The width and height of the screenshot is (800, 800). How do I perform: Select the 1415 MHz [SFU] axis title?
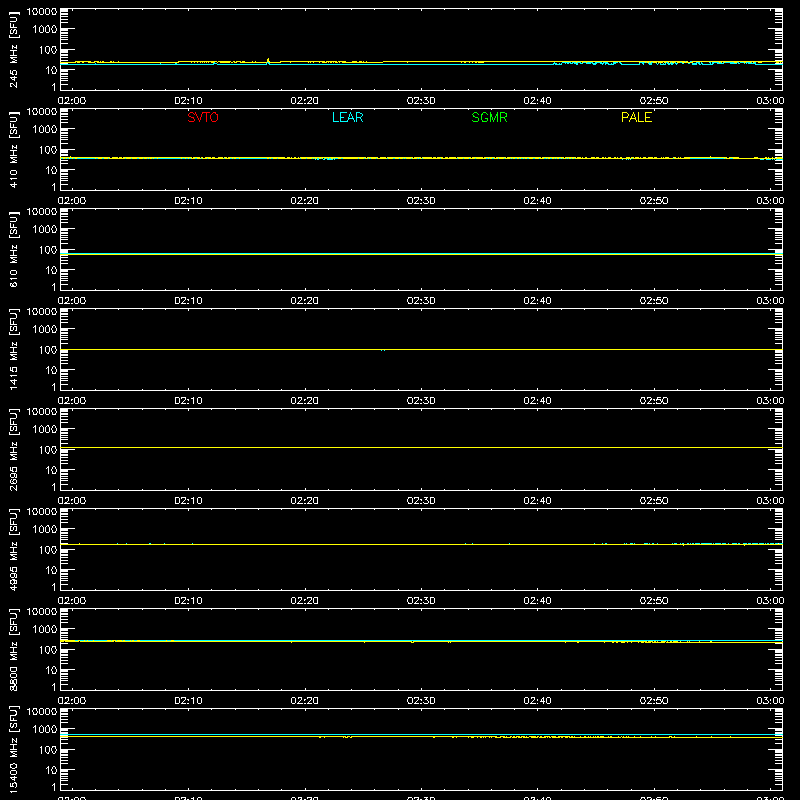pos(14,349)
